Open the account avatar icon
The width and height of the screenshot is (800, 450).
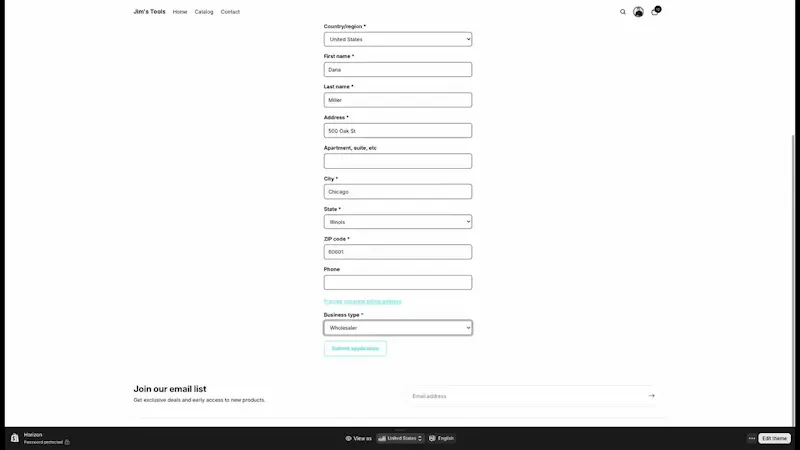pos(638,12)
